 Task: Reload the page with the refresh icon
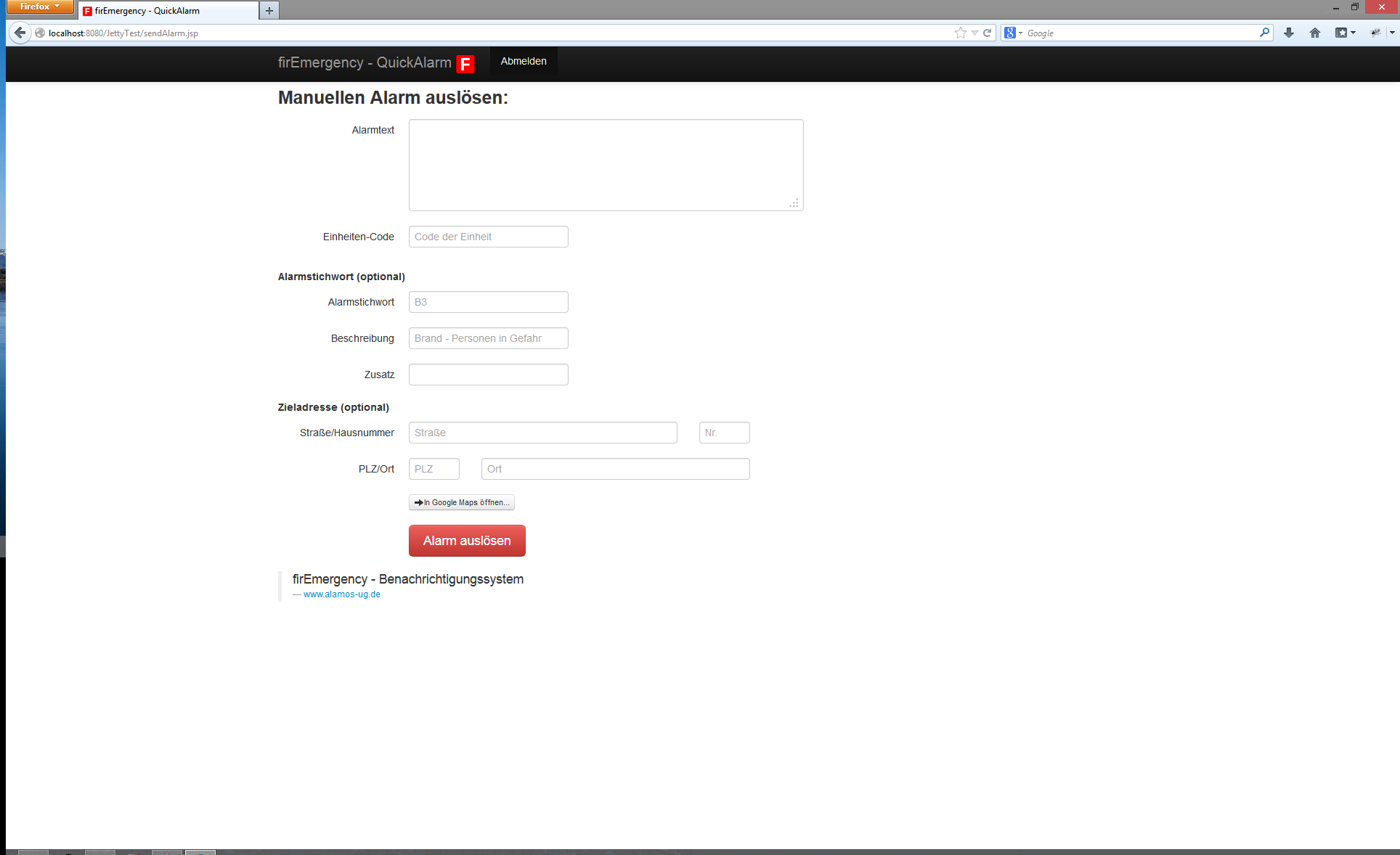click(x=987, y=33)
